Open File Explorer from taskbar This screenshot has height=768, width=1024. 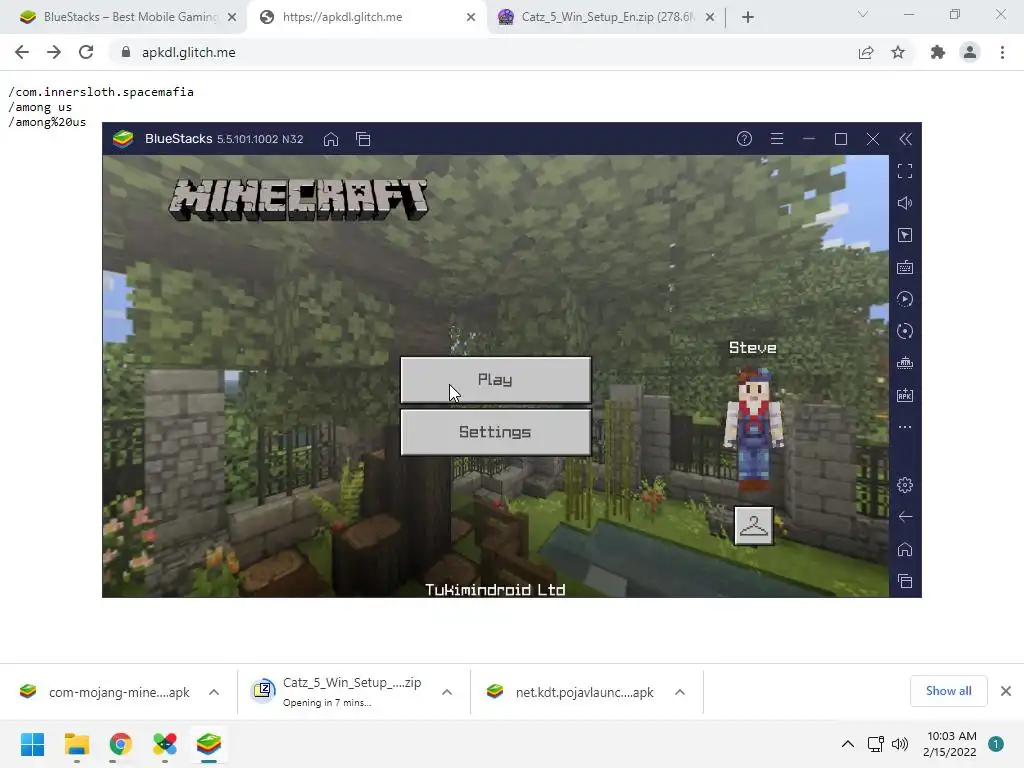(x=76, y=744)
